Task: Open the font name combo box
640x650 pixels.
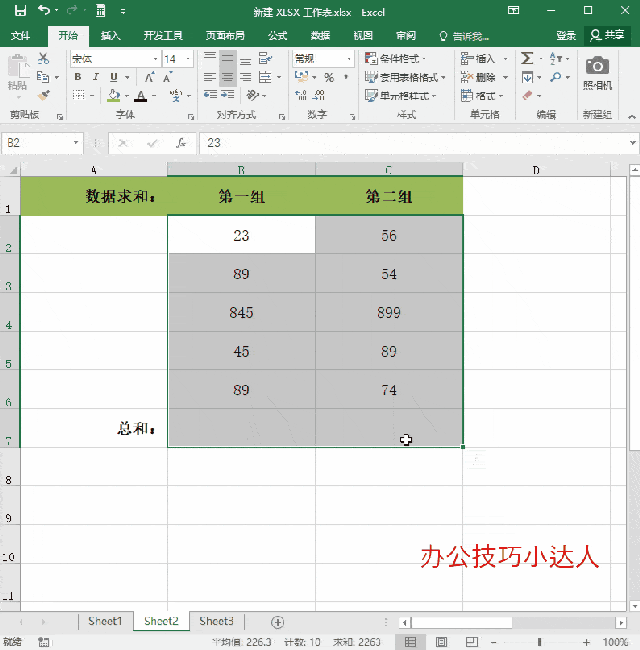Action: click(x=115, y=59)
